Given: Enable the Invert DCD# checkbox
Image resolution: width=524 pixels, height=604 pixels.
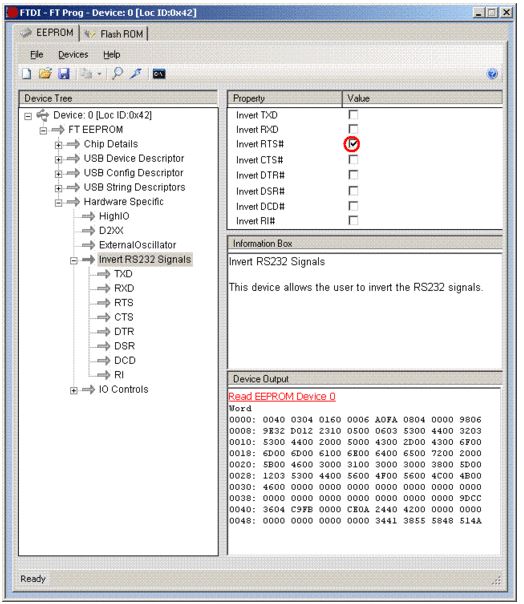Looking at the screenshot, I should click(353, 206).
